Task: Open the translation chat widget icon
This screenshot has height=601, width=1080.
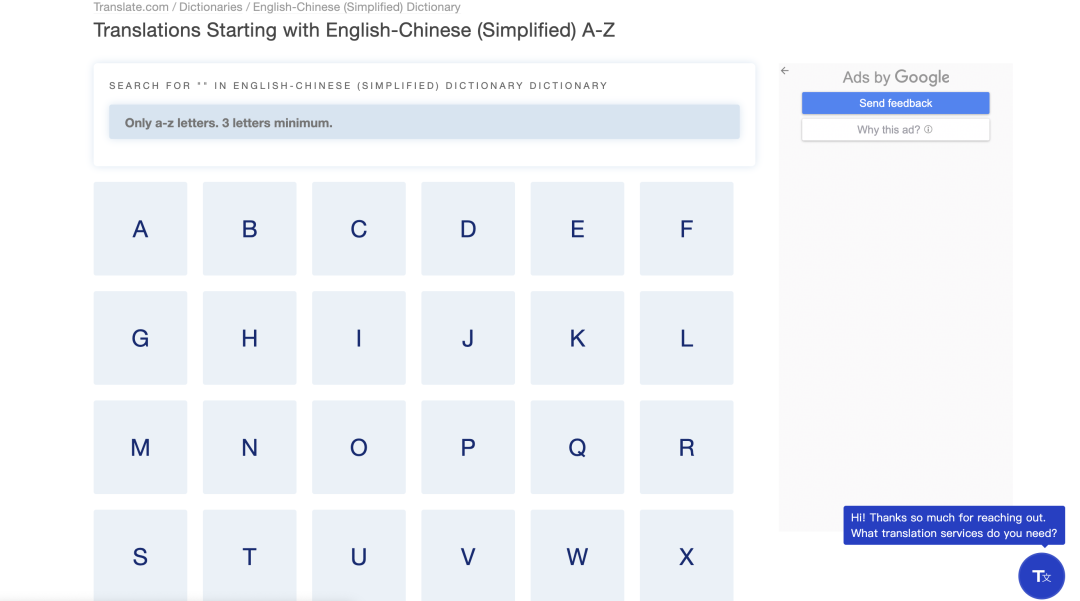Action: click(1041, 576)
